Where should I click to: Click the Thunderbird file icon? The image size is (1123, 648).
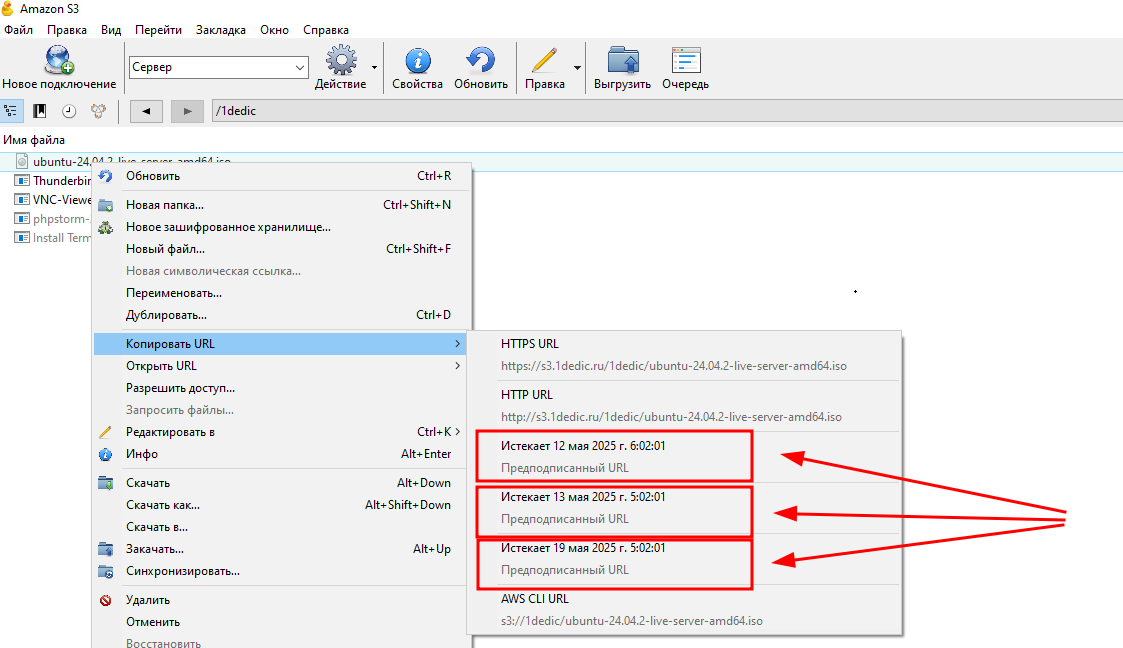22,180
